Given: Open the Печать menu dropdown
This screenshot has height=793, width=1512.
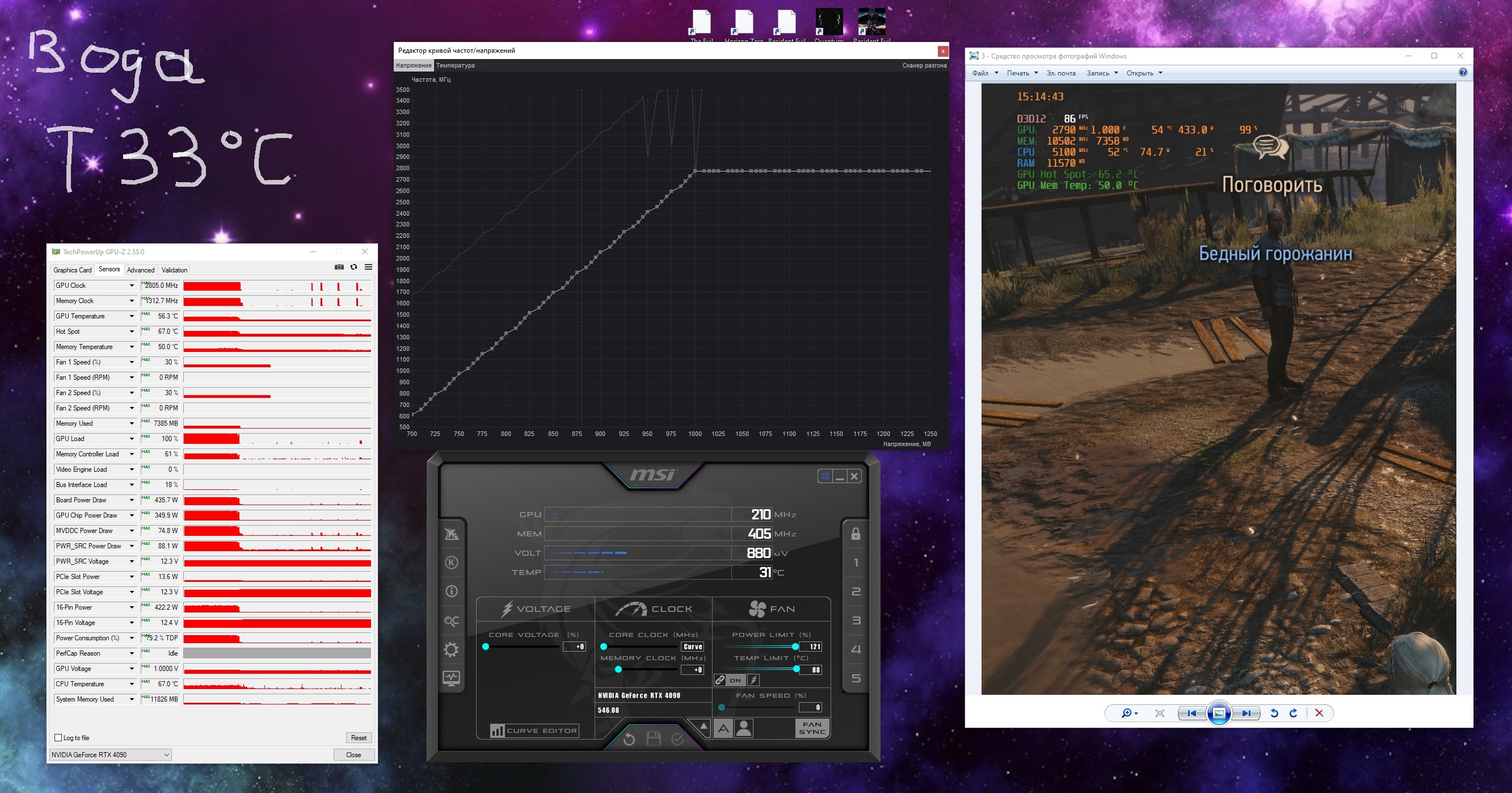Looking at the screenshot, I should click(1022, 73).
